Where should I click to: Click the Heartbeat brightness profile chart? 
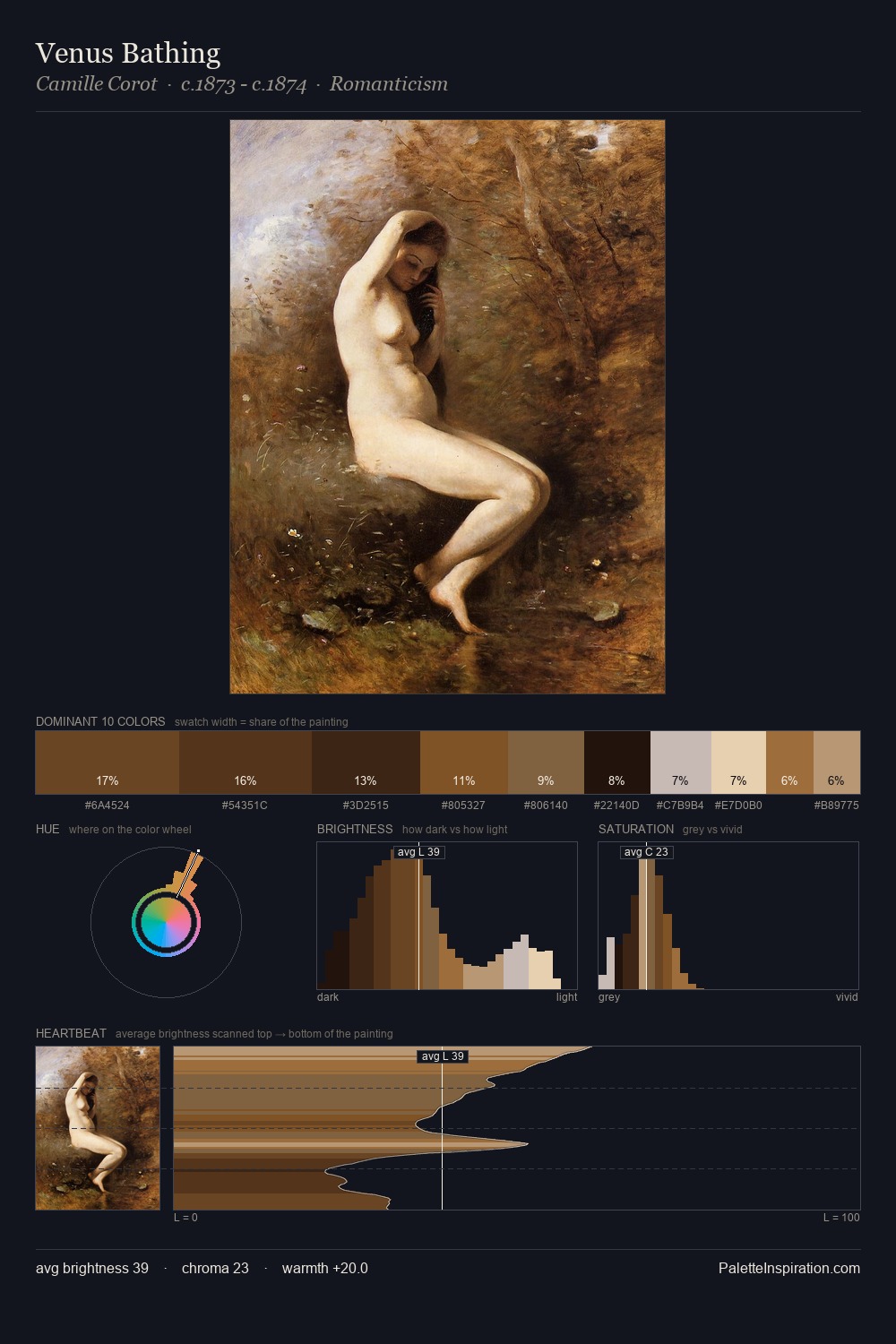517,1128
